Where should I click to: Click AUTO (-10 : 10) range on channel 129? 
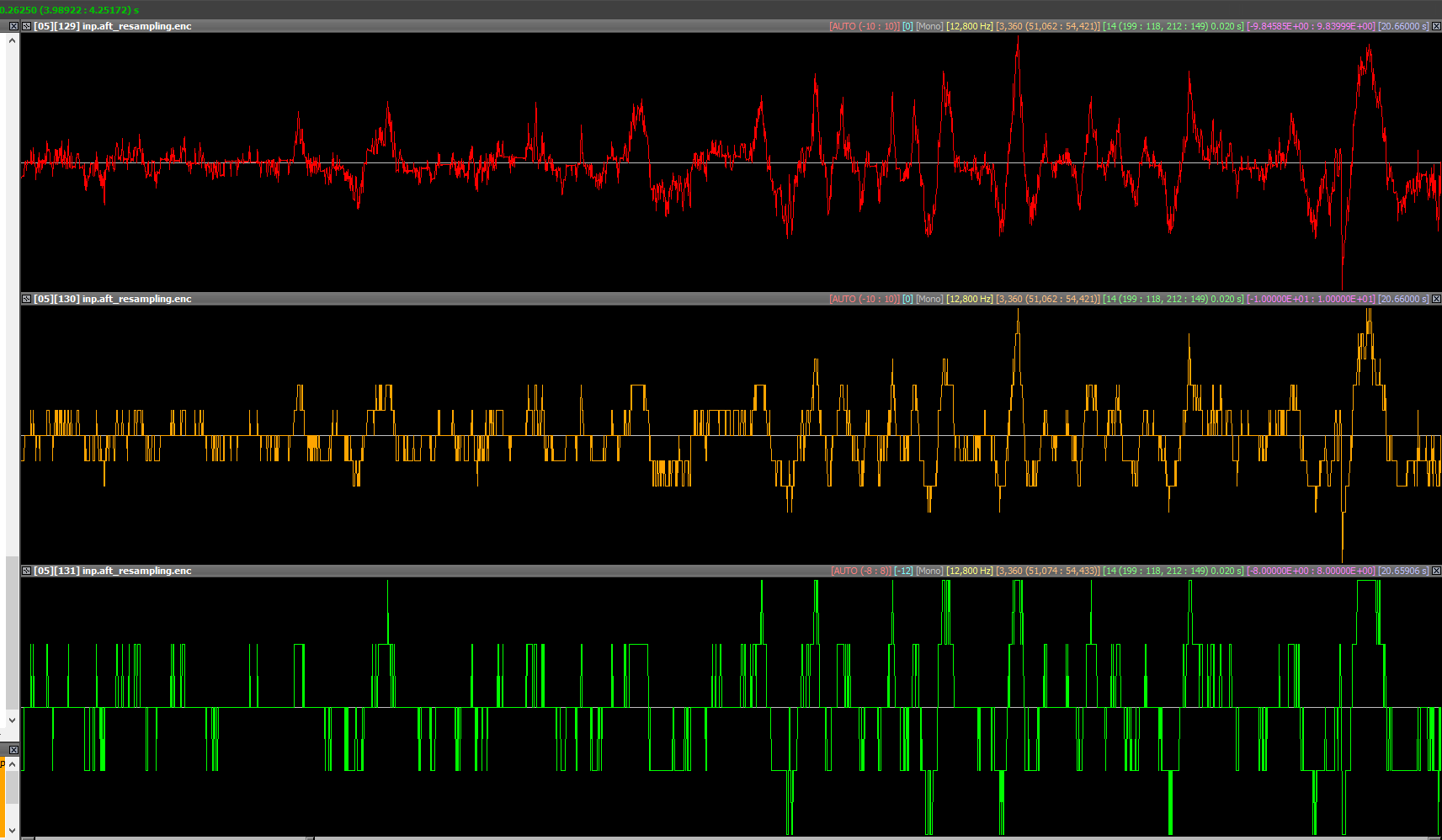tap(864, 26)
